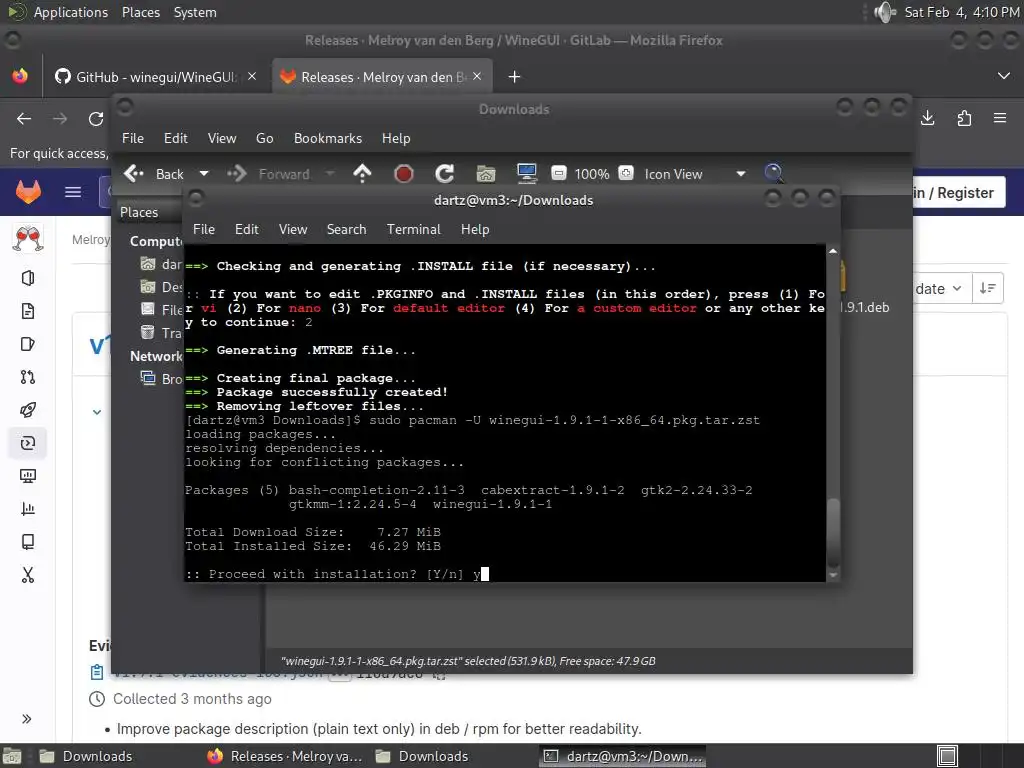
Task: Open Firefox downloads panel icon
Action: [927, 118]
